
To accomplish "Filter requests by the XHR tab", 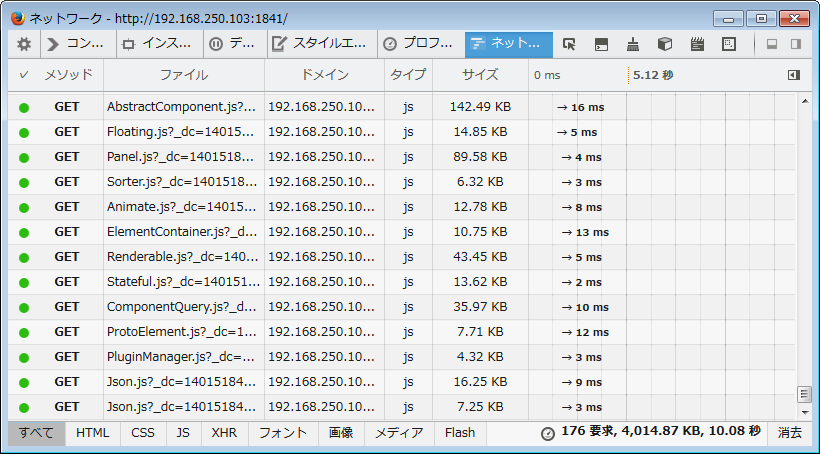I will 224,433.
